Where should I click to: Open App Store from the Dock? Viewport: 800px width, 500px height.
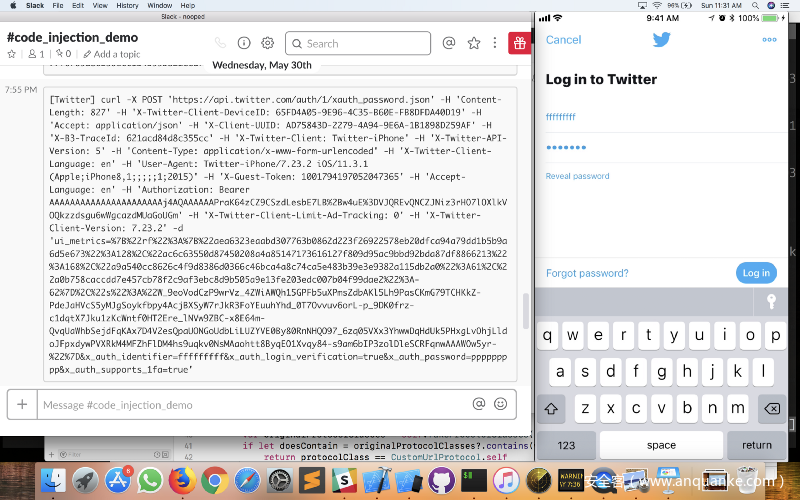click(118, 481)
